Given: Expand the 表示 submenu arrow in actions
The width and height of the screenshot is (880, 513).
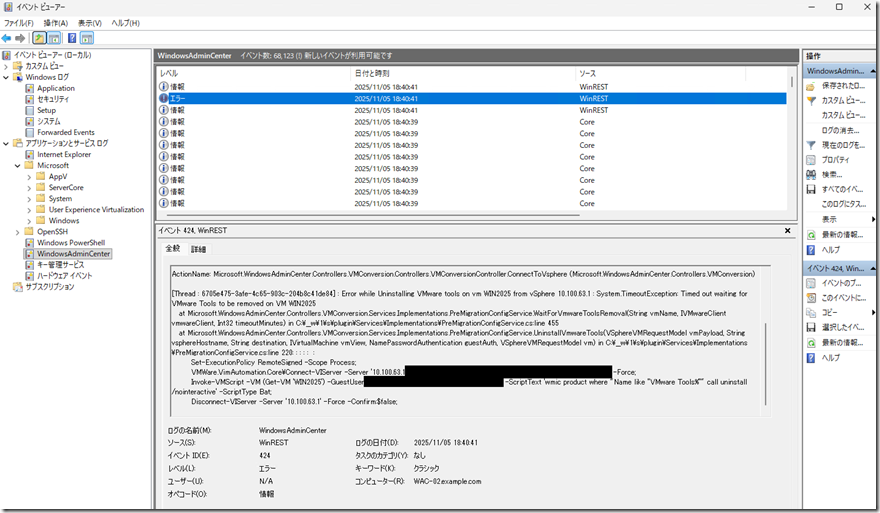Looking at the screenshot, I should click(x=873, y=219).
